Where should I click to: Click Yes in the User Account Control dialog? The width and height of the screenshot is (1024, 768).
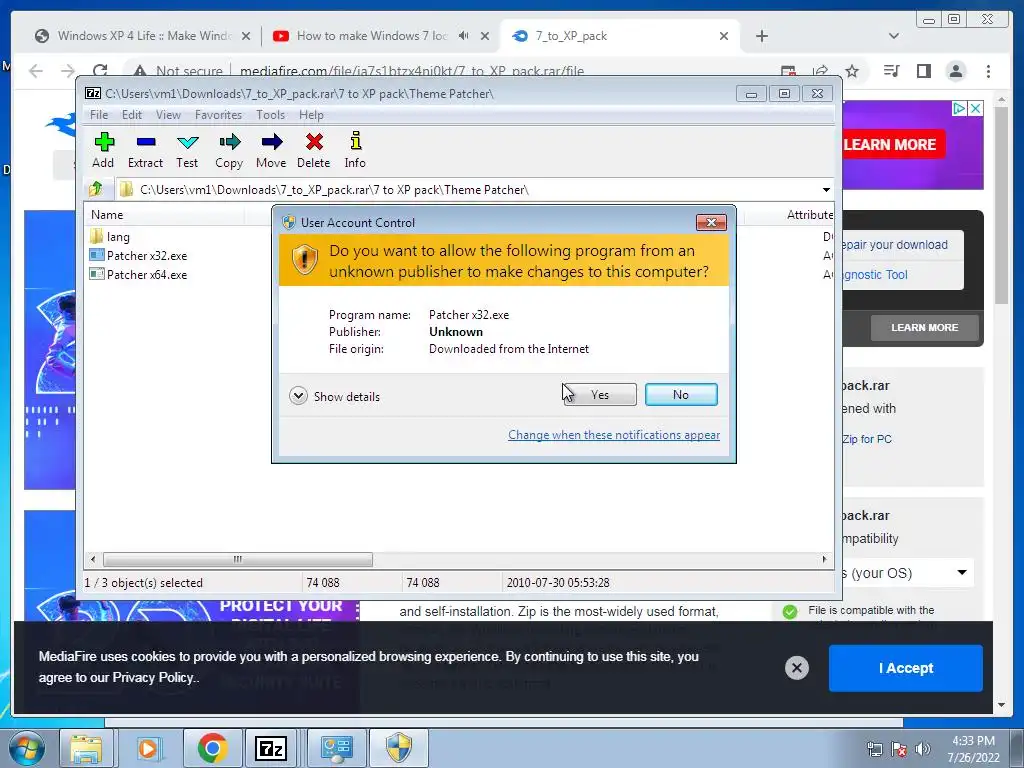600,394
